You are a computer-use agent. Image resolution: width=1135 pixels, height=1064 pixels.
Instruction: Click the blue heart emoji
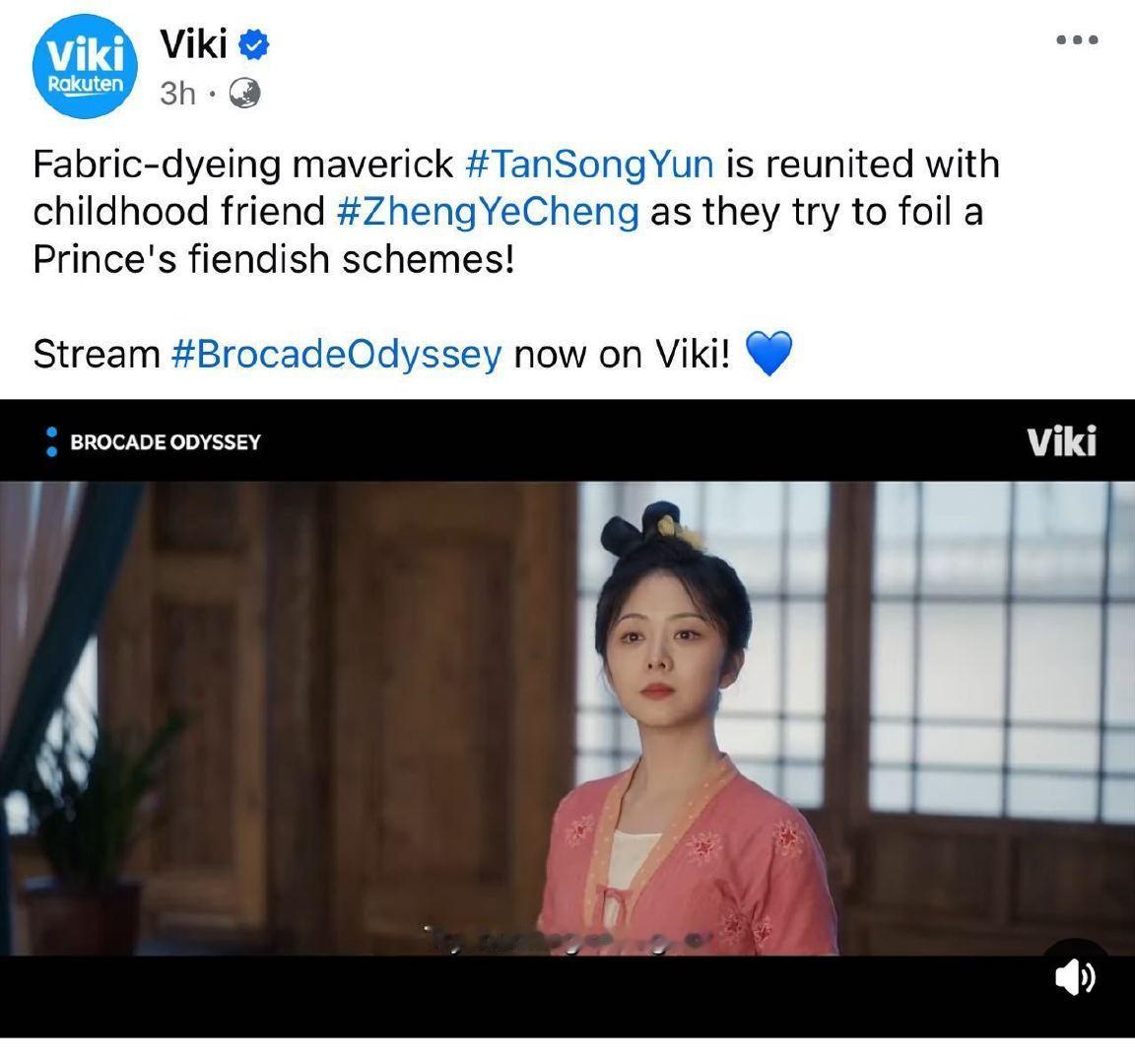click(768, 354)
